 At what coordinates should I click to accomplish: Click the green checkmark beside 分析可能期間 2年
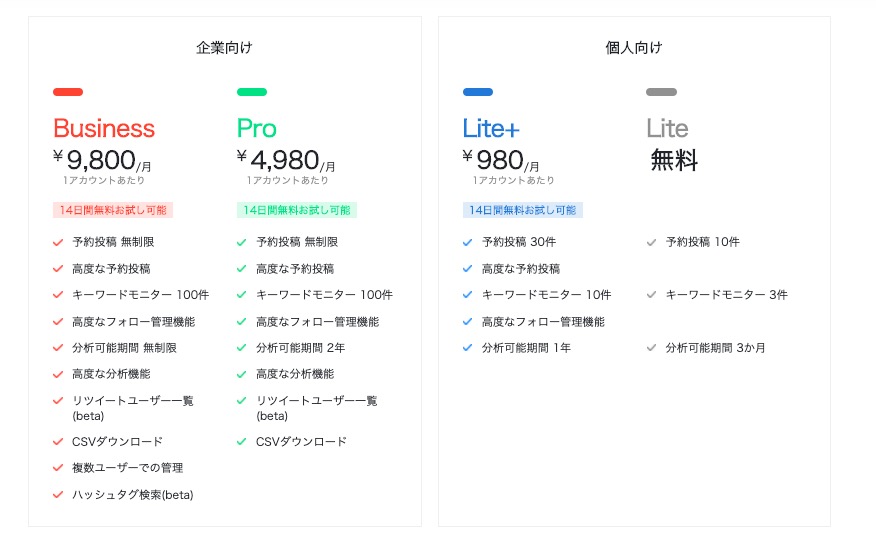coord(241,348)
